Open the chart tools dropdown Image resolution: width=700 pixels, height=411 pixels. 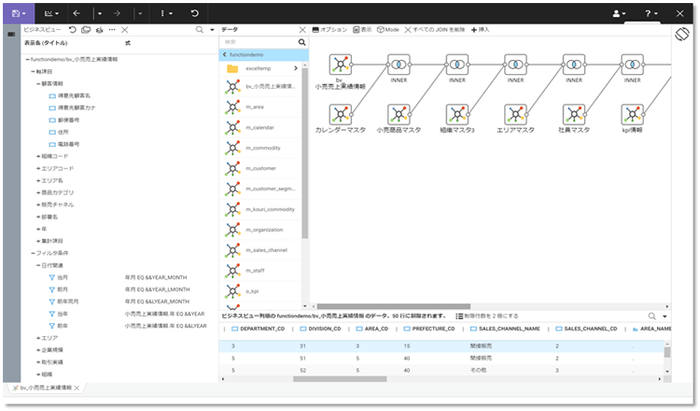tap(51, 13)
